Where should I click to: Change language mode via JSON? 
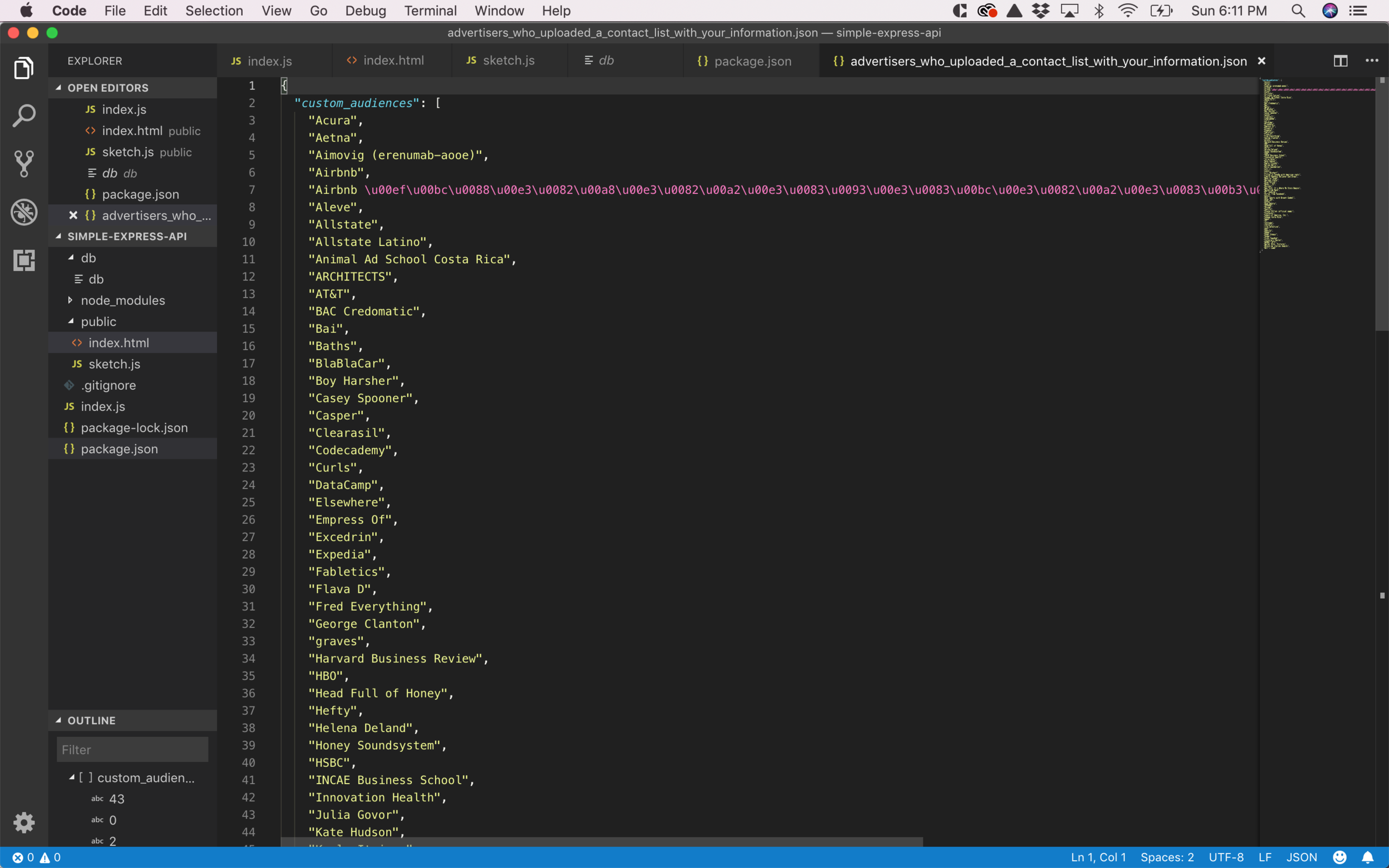point(1301,857)
